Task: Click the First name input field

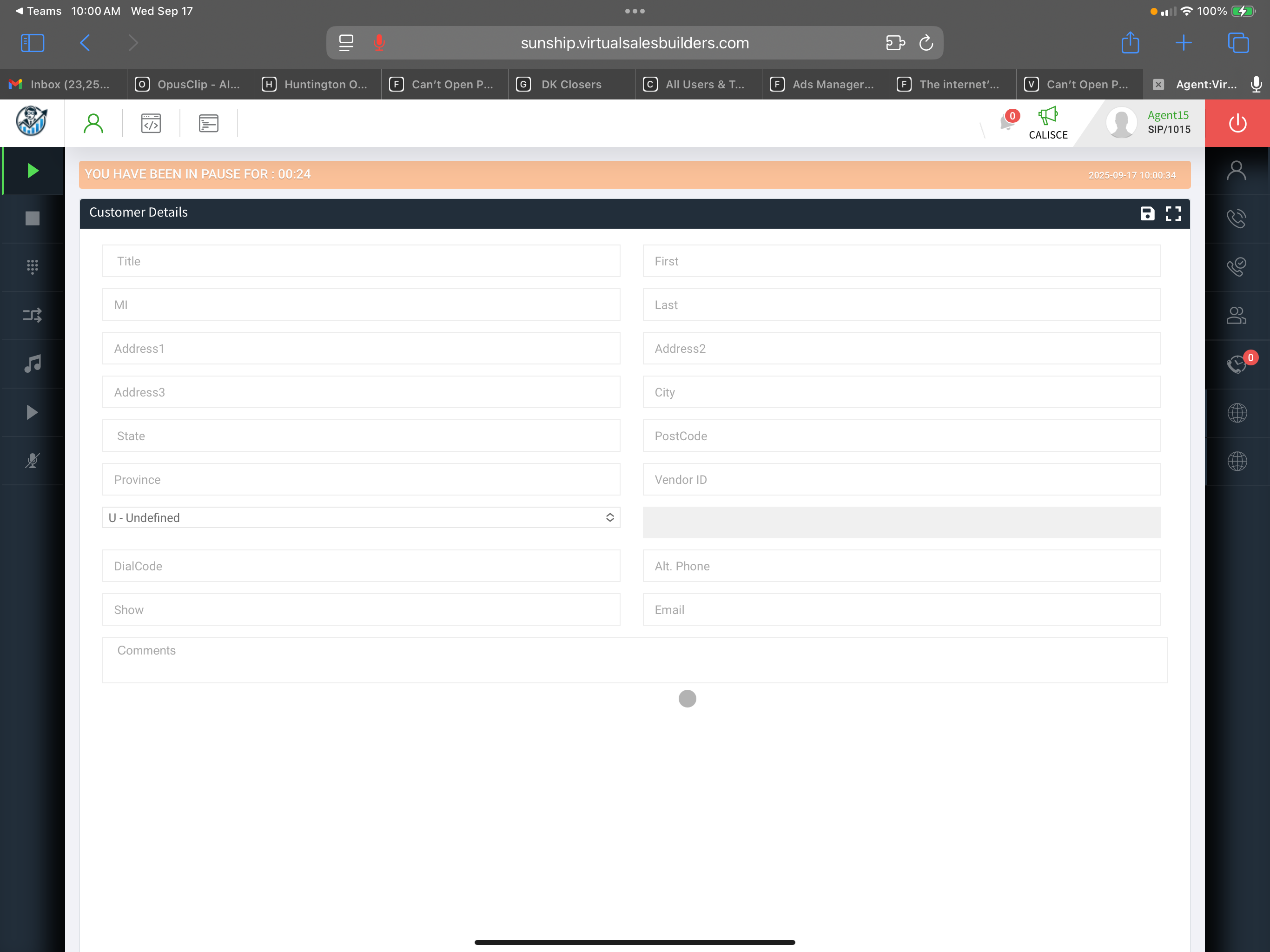Action: [x=901, y=261]
